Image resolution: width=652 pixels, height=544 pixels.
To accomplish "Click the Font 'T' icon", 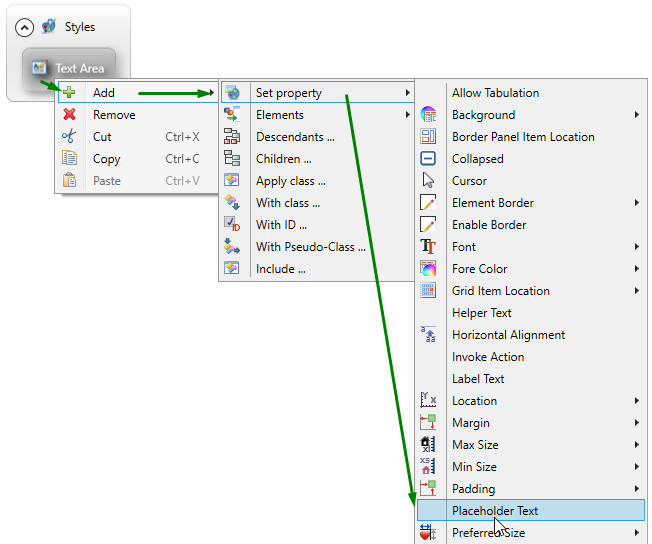I will click(428, 247).
